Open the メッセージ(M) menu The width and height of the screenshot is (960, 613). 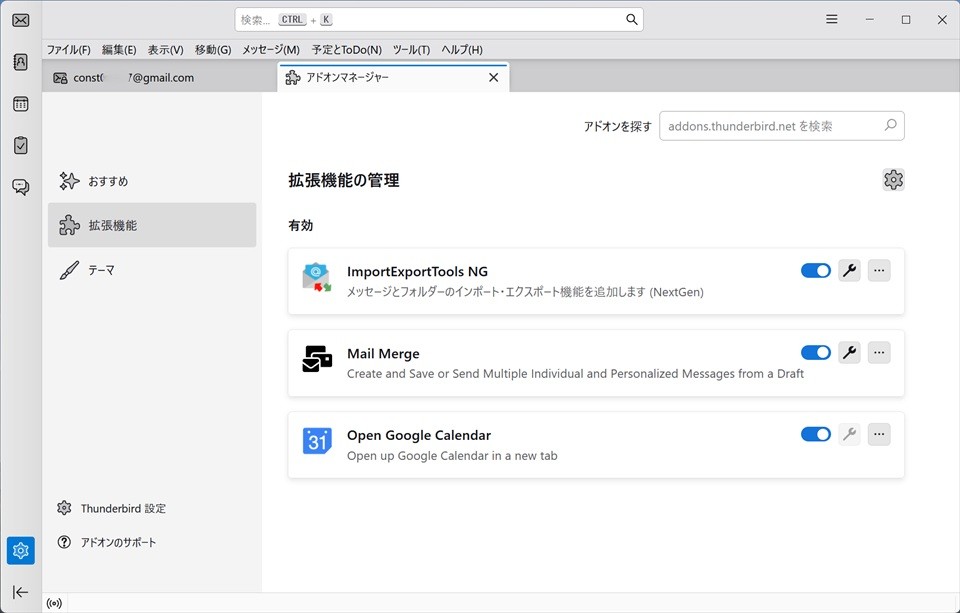tap(271, 50)
